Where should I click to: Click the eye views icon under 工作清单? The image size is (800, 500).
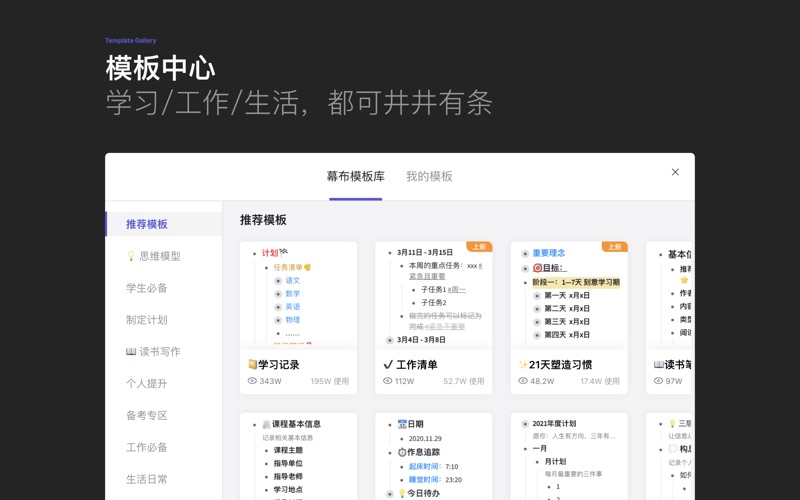(x=388, y=381)
